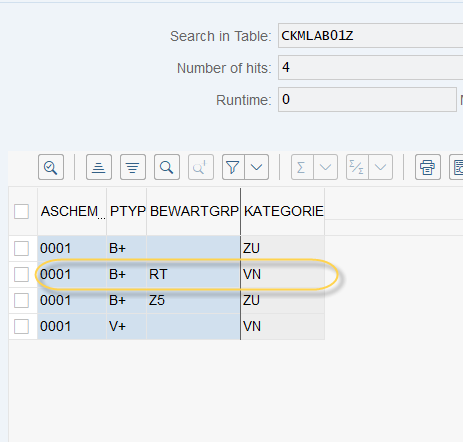
Task: Open the Find search icon
Action: click(167, 167)
